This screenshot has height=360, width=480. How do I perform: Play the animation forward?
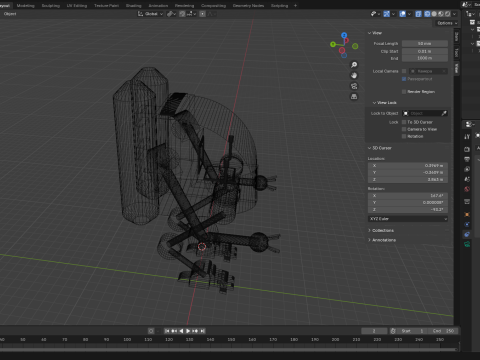point(188,331)
